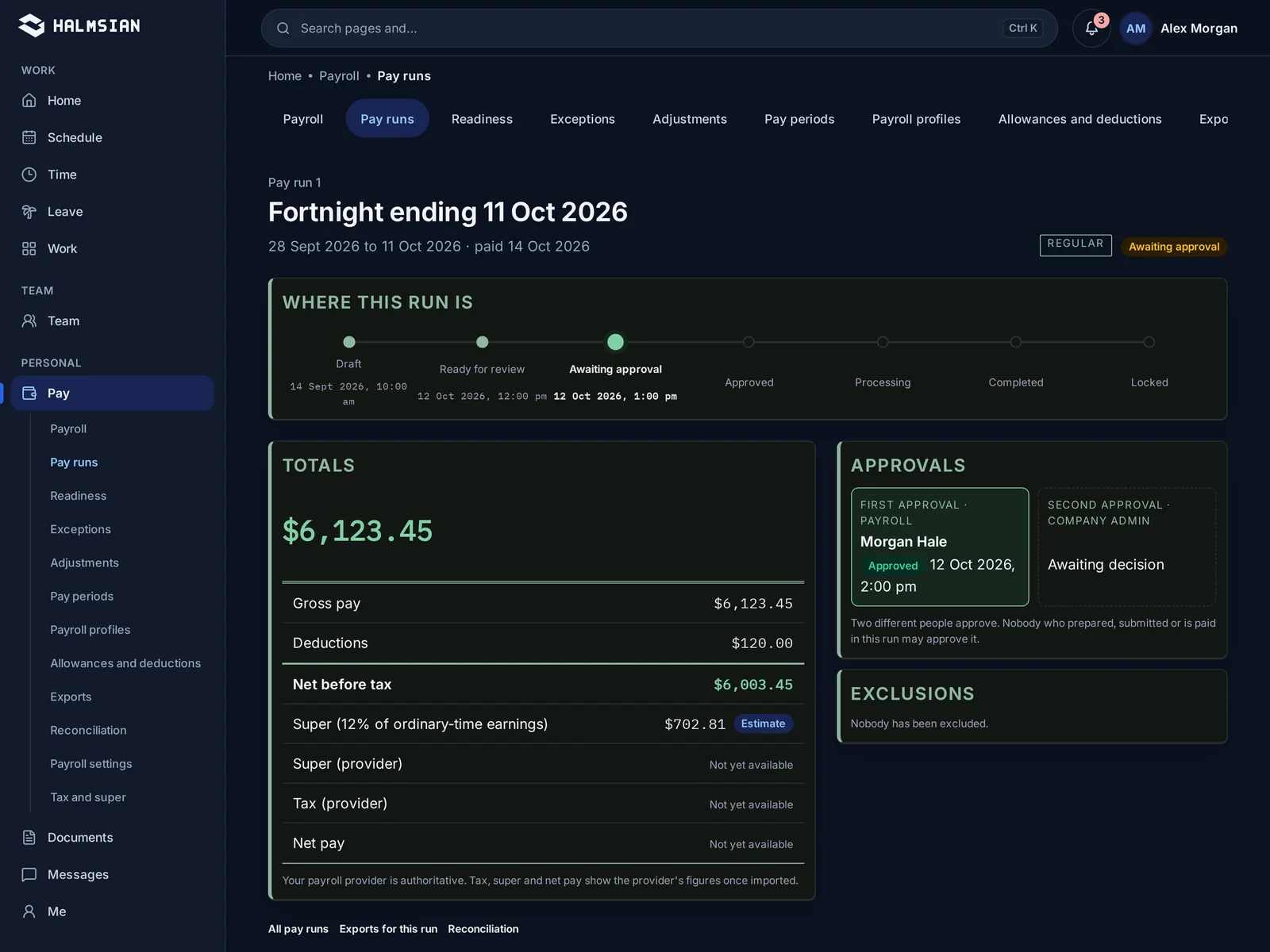This screenshot has height=952, width=1270.
Task: Go to Home in breadcrumb
Action: 285,76
